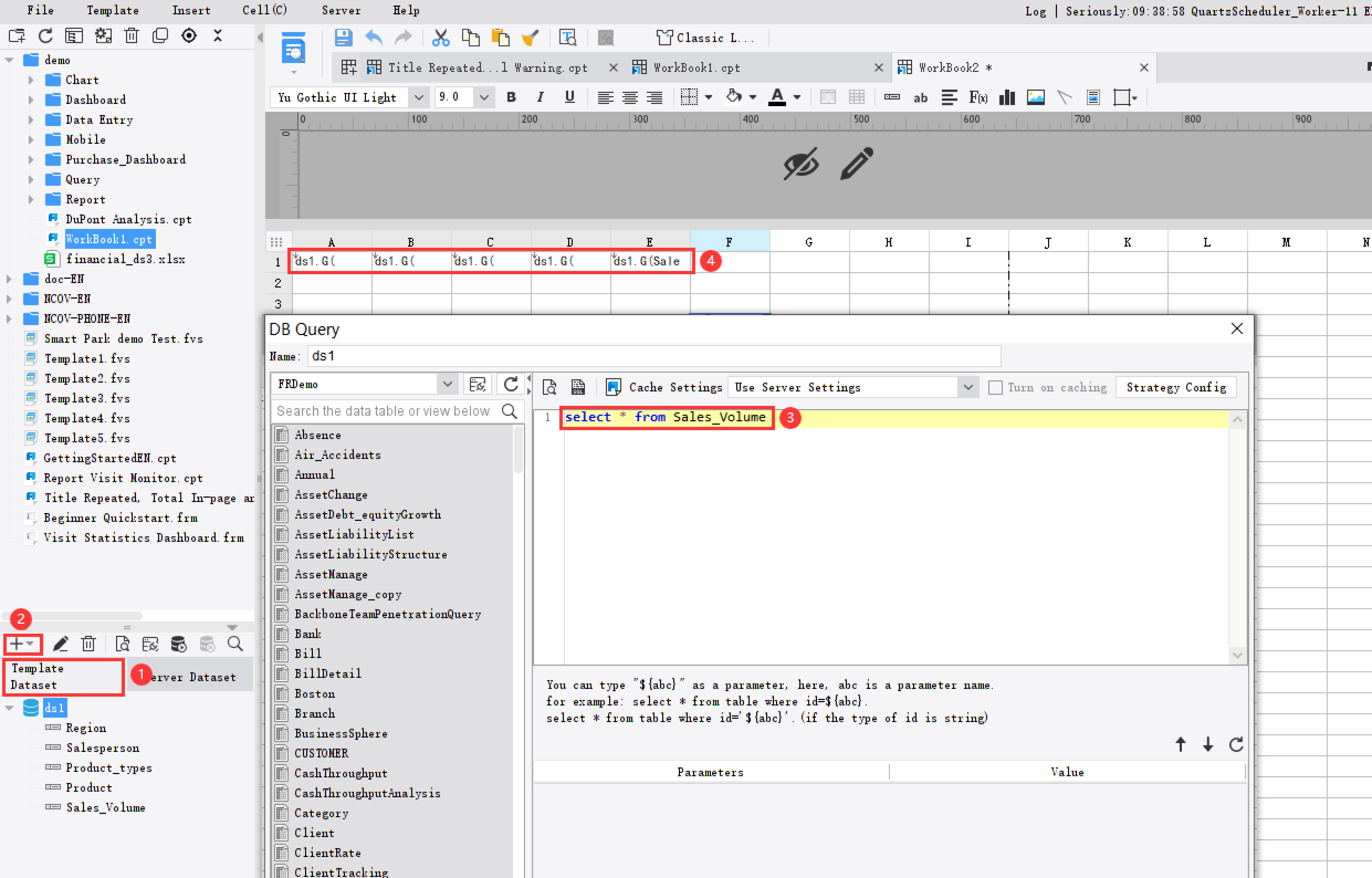The image size is (1372, 878).
Task: Select the Server Dataset tab button
Action: pos(194,677)
